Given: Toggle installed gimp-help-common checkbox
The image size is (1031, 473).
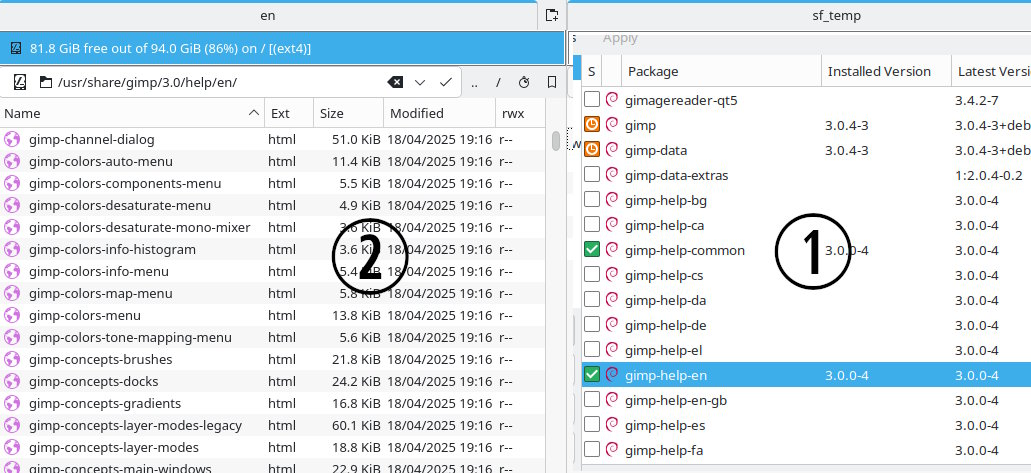Looking at the screenshot, I should tap(592, 250).
